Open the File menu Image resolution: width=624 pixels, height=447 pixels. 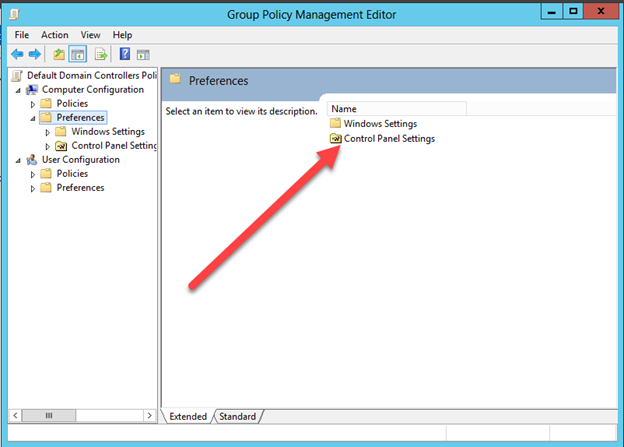pyautogui.click(x=21, y=35)
